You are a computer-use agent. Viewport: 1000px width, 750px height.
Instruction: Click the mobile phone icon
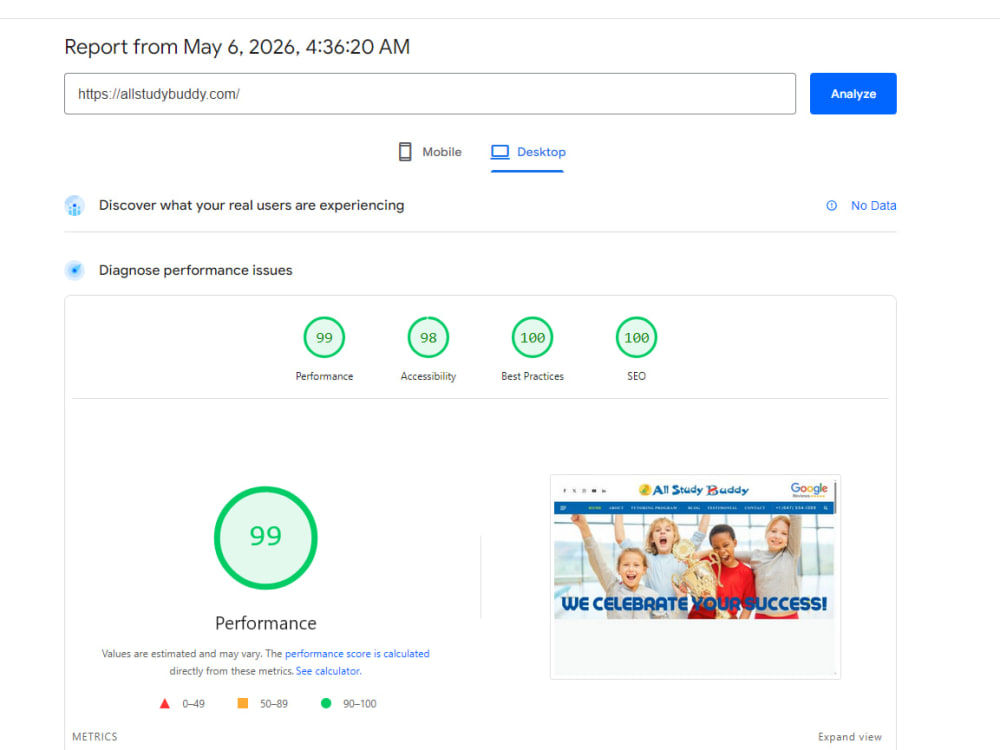[405, 152]
